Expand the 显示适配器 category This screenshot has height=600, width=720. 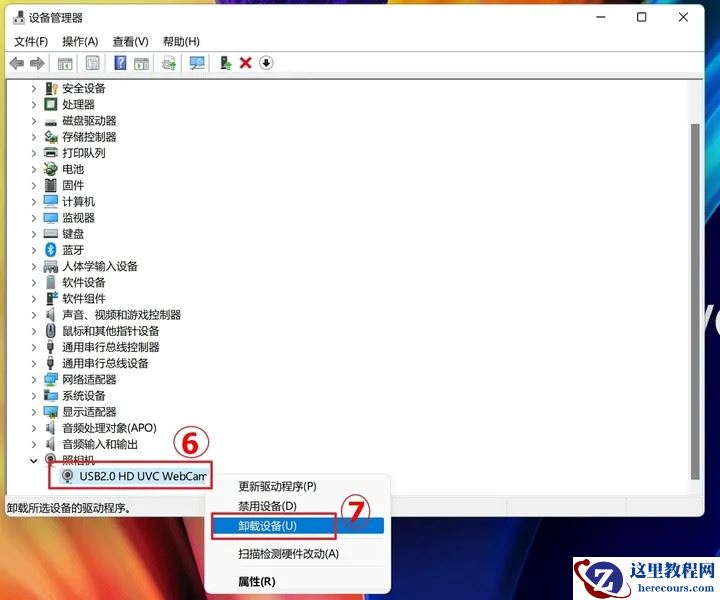34,412
